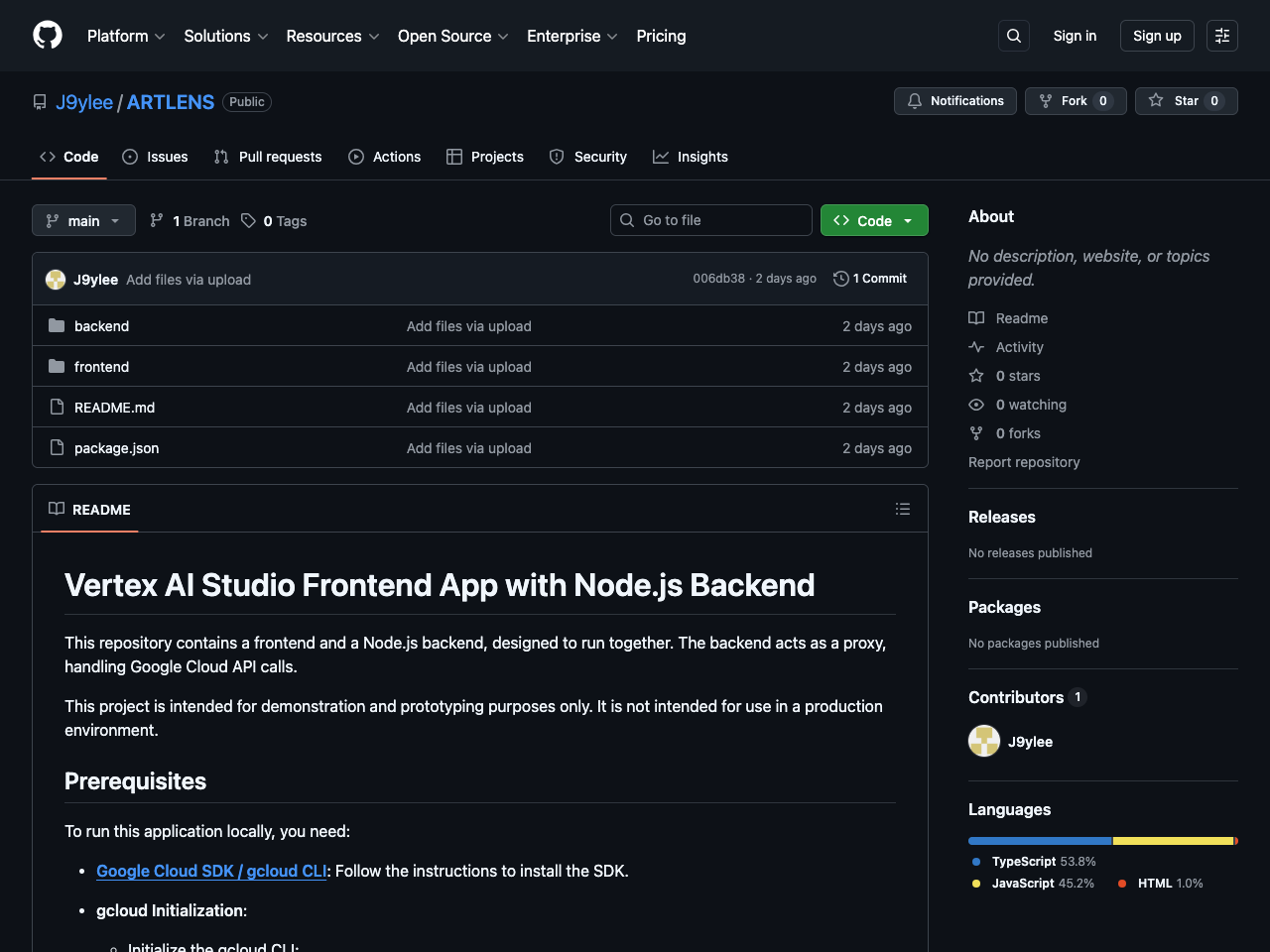1270x952 pixels.
Task: Click the backend folder icon
Action: coord(57,326)
